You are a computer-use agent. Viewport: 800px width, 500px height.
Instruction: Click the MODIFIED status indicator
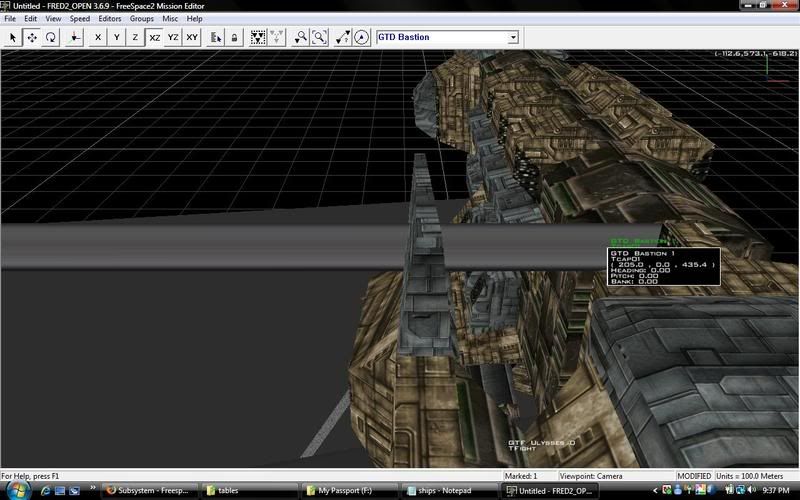tap(694, 476)
